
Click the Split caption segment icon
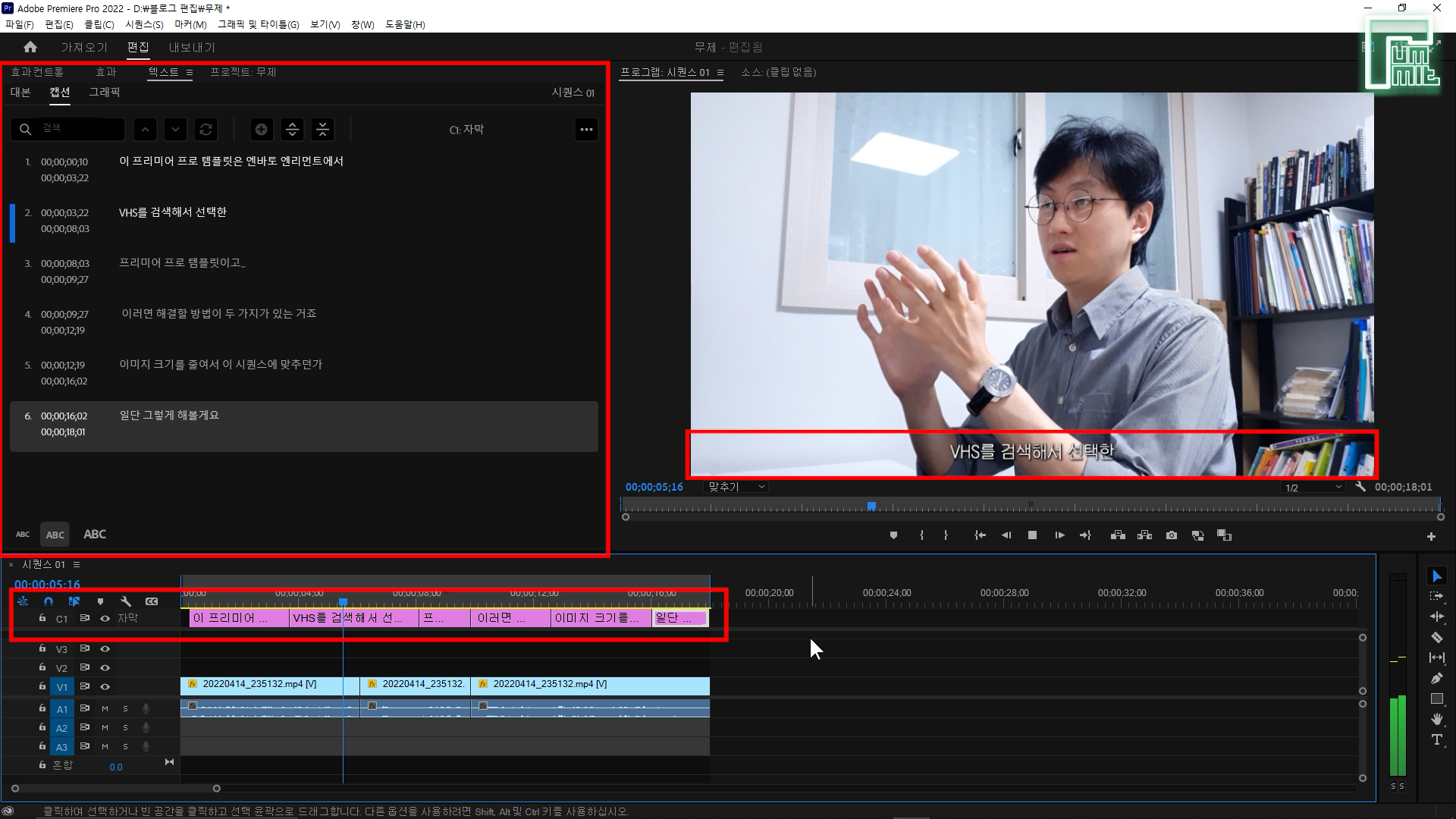[292, 130]
